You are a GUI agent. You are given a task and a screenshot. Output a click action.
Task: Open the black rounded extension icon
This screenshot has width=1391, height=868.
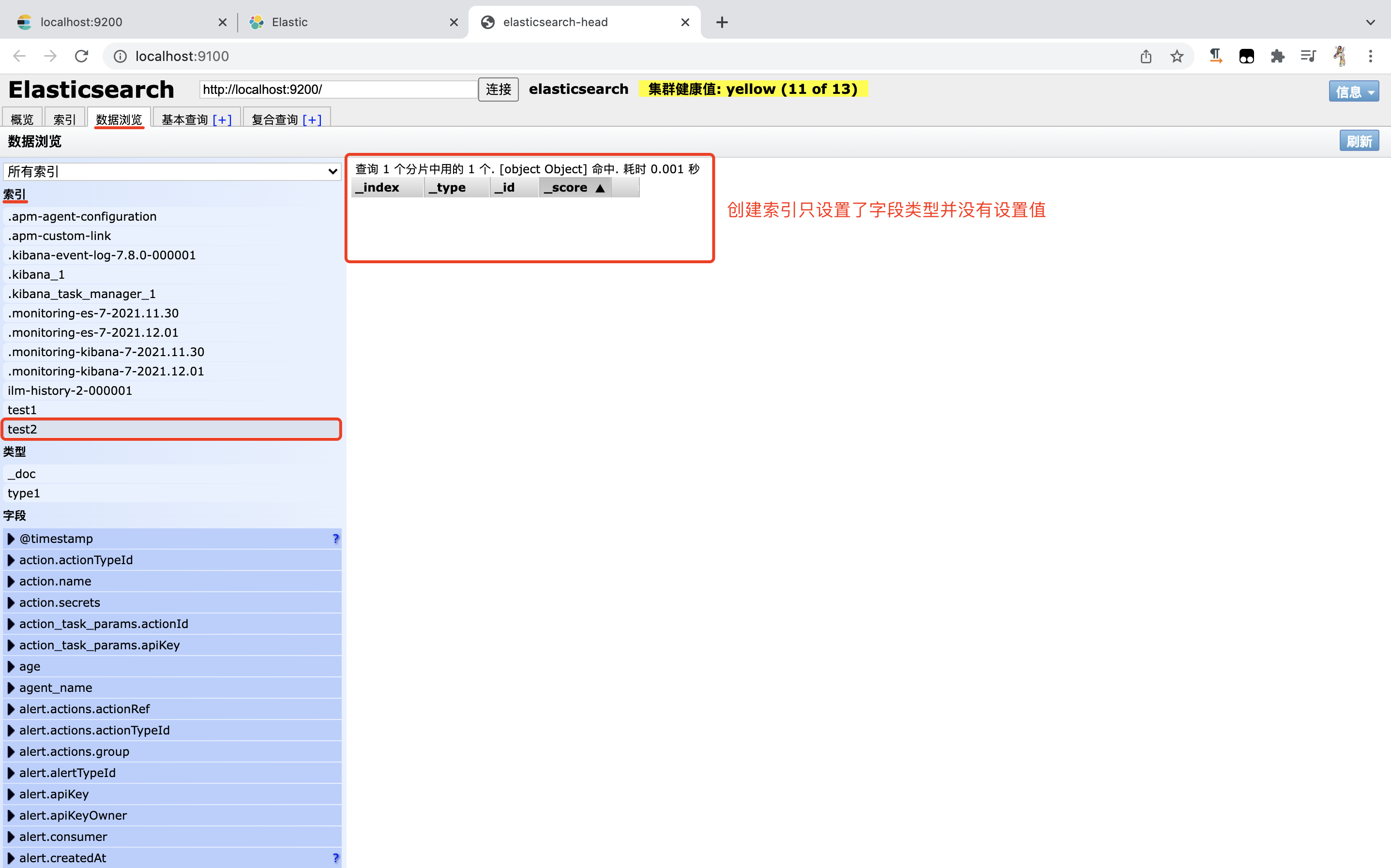(x=1246, y=56)
